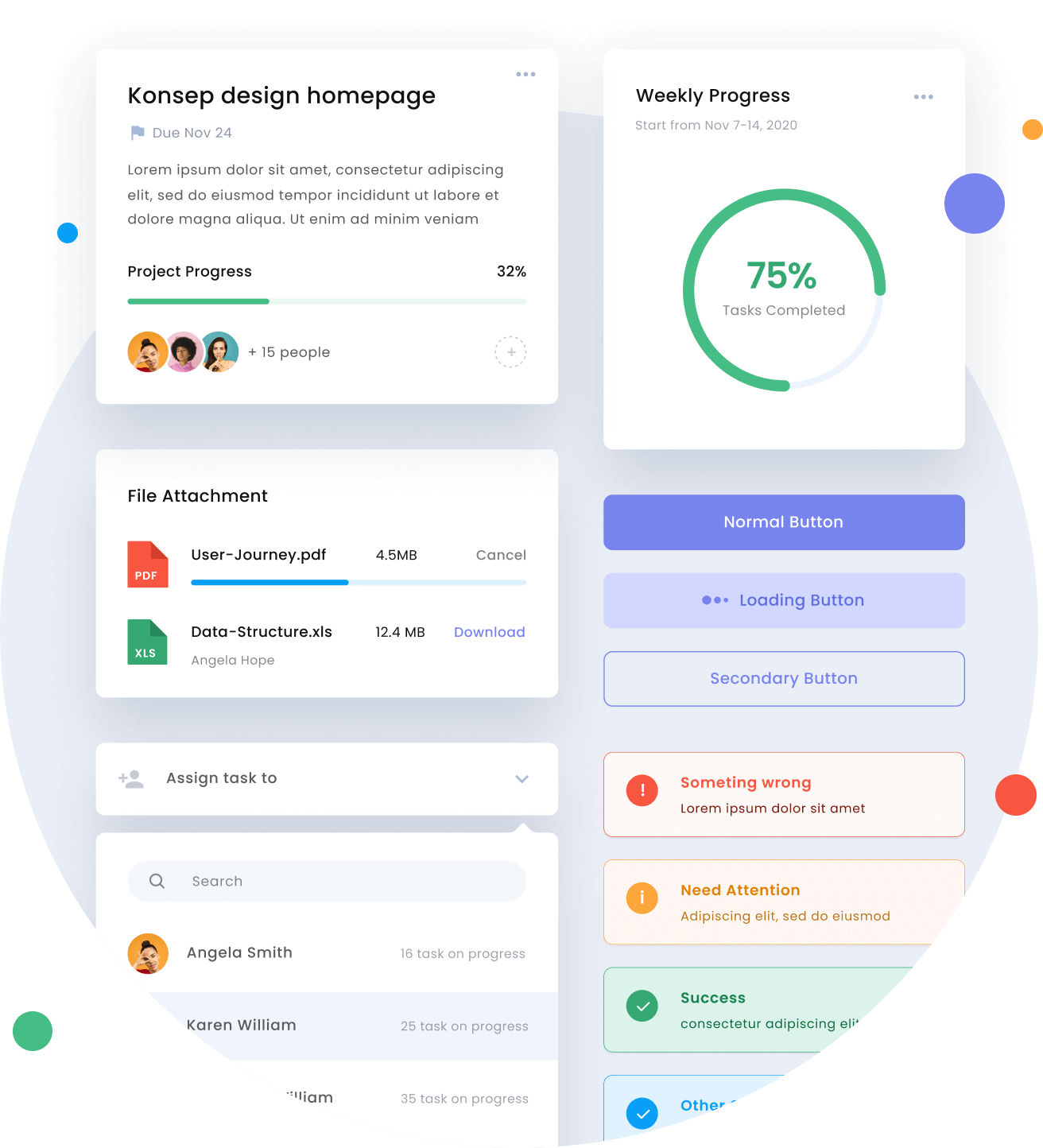This screenshot has width=1043, height=1148.
Task: Click the orange info icon in Need Attention alert
Action: 642,898
